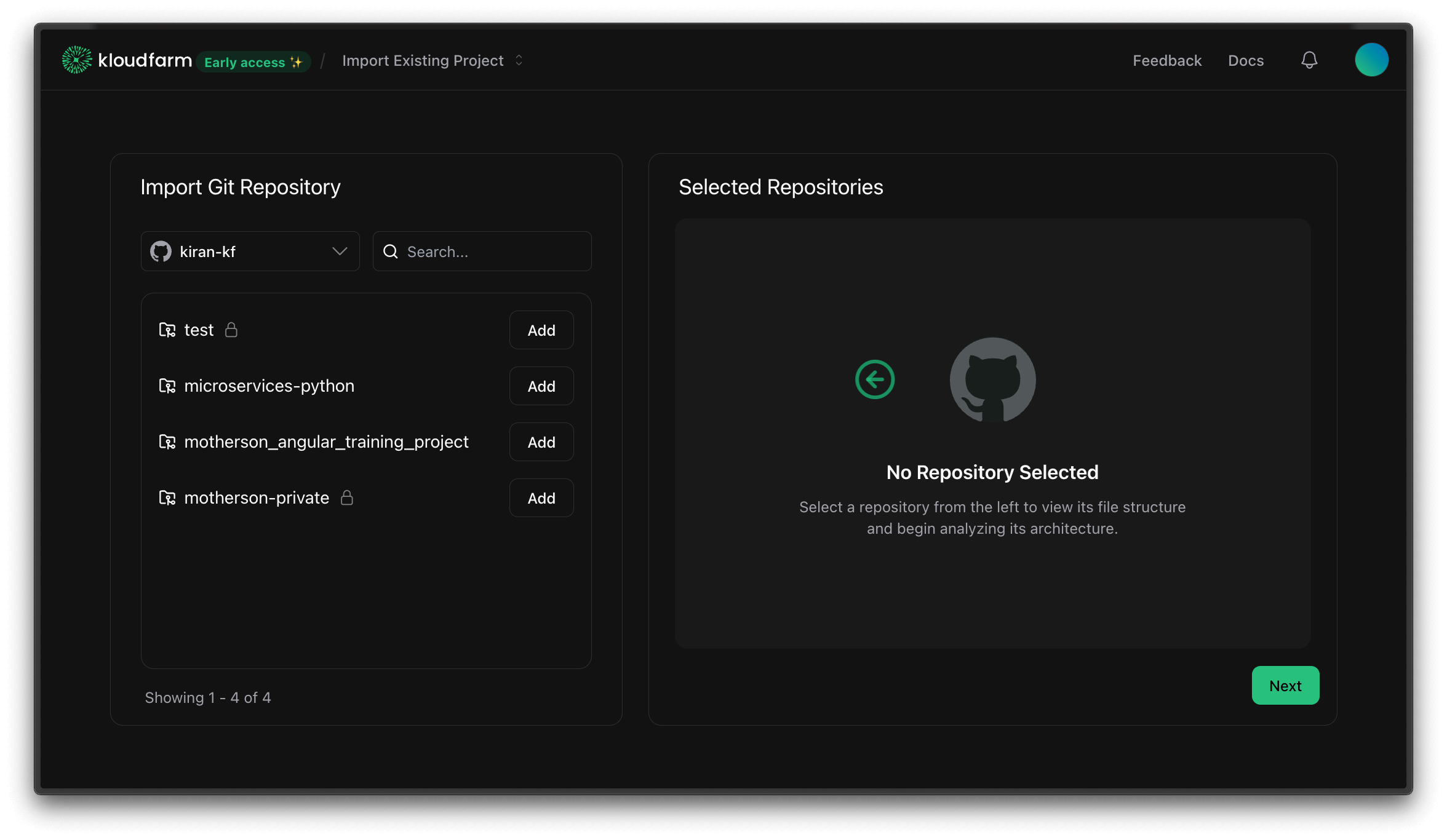Add the motherson_angular_training_project repository
The image size is (1447, 840).
(x=541, y=442)
